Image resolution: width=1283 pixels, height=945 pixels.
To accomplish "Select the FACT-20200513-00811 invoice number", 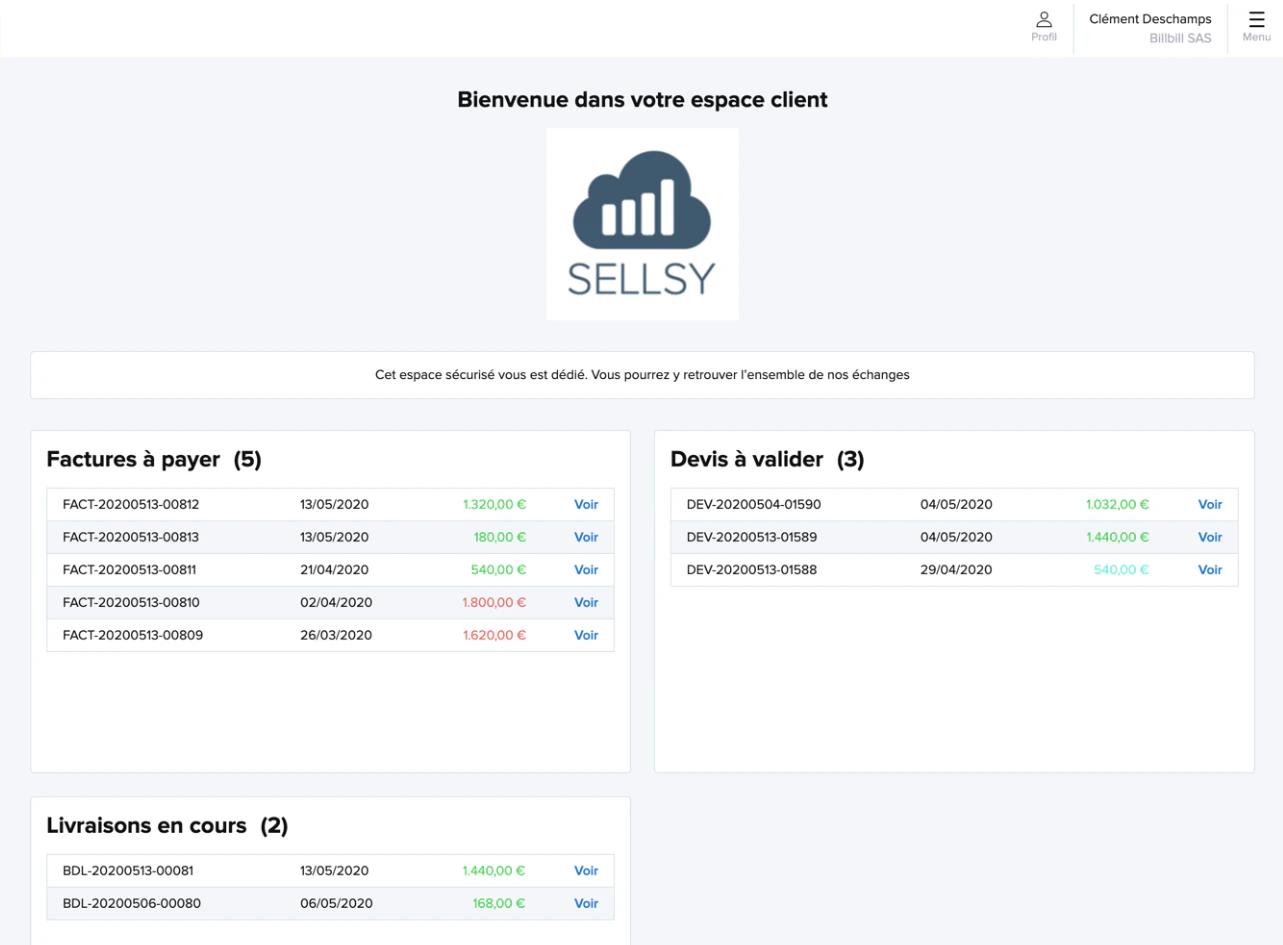I will [130, 570].
